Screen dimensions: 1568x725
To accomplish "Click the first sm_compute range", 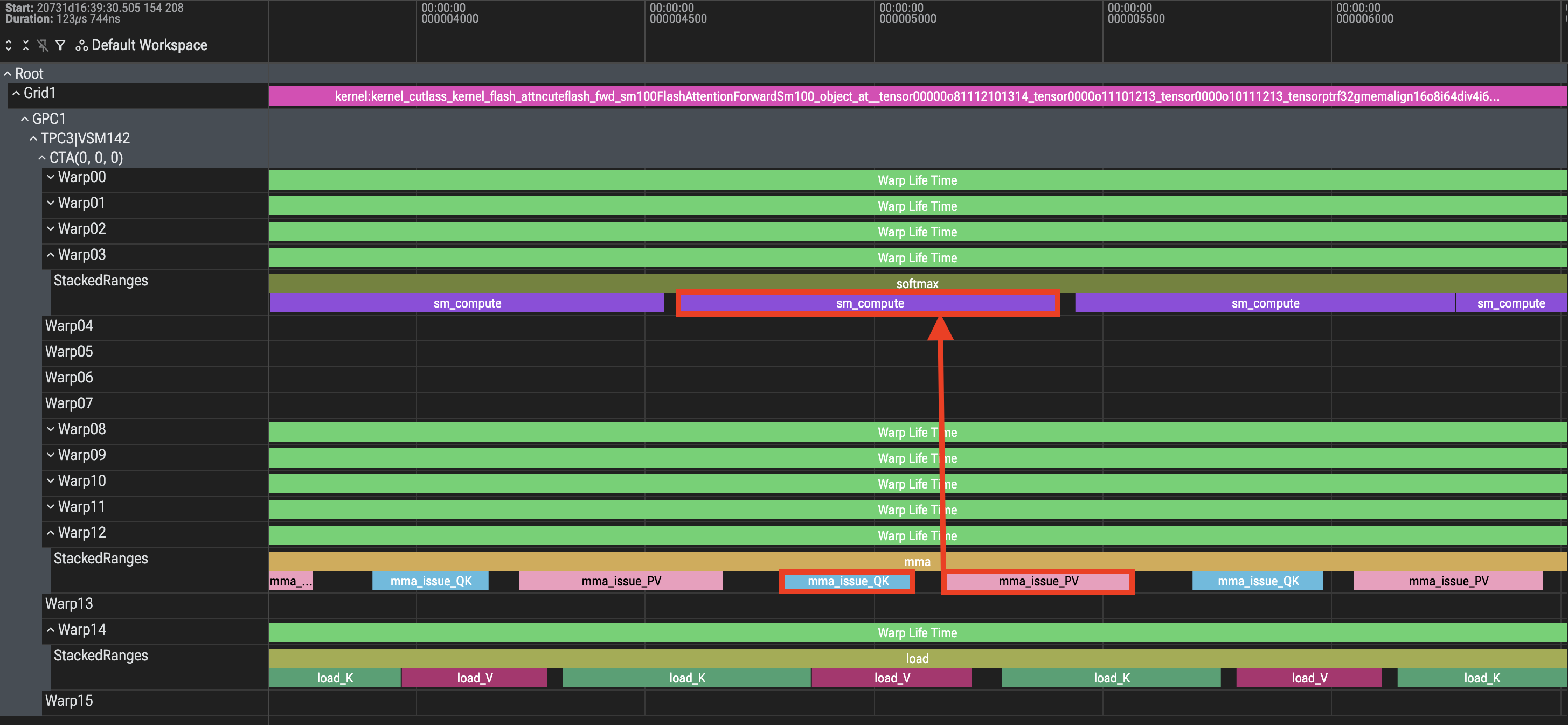I will tap(467, 303).
